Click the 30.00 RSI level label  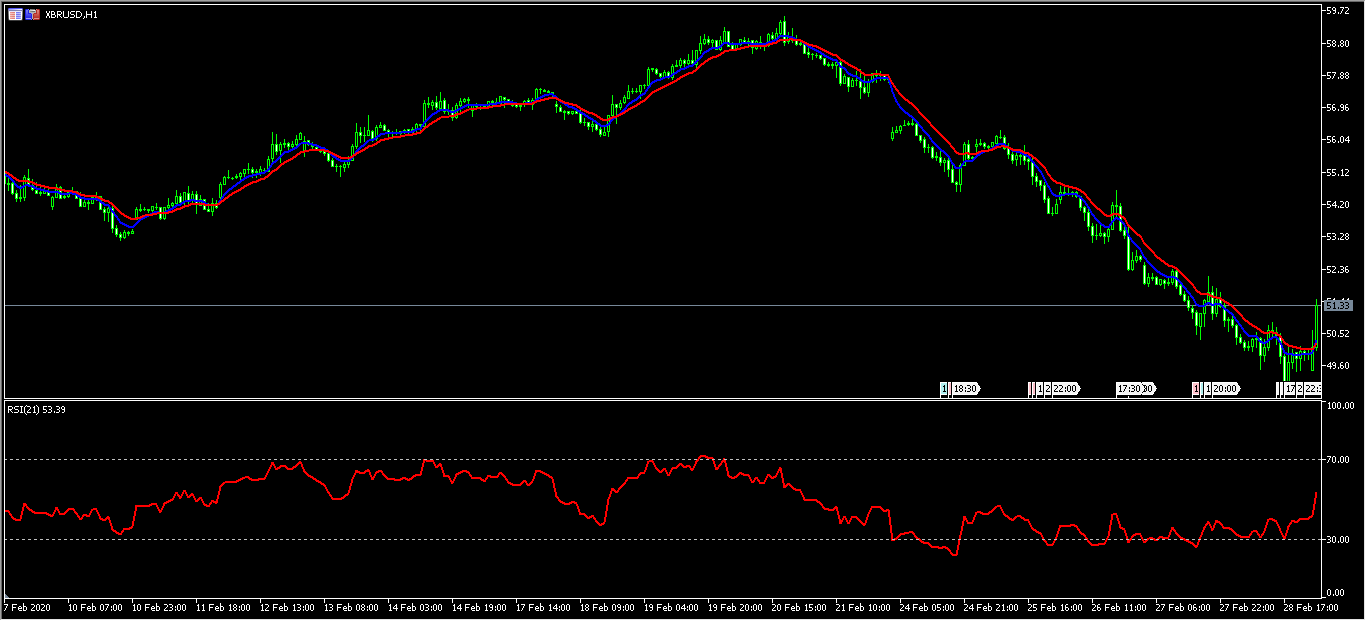[x=1339, y=540]
